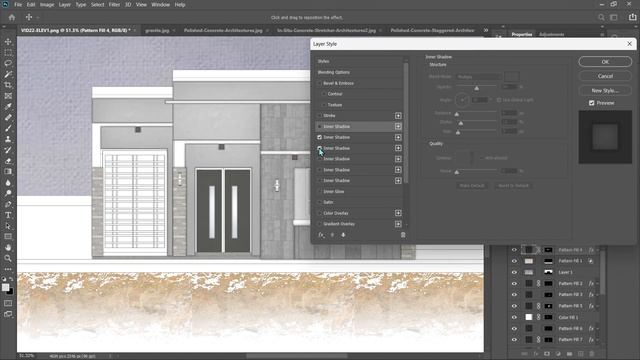Click the shadow color swatch beside Blend Mode
Screen dimensions: 640x360
[x=512, y=76]
